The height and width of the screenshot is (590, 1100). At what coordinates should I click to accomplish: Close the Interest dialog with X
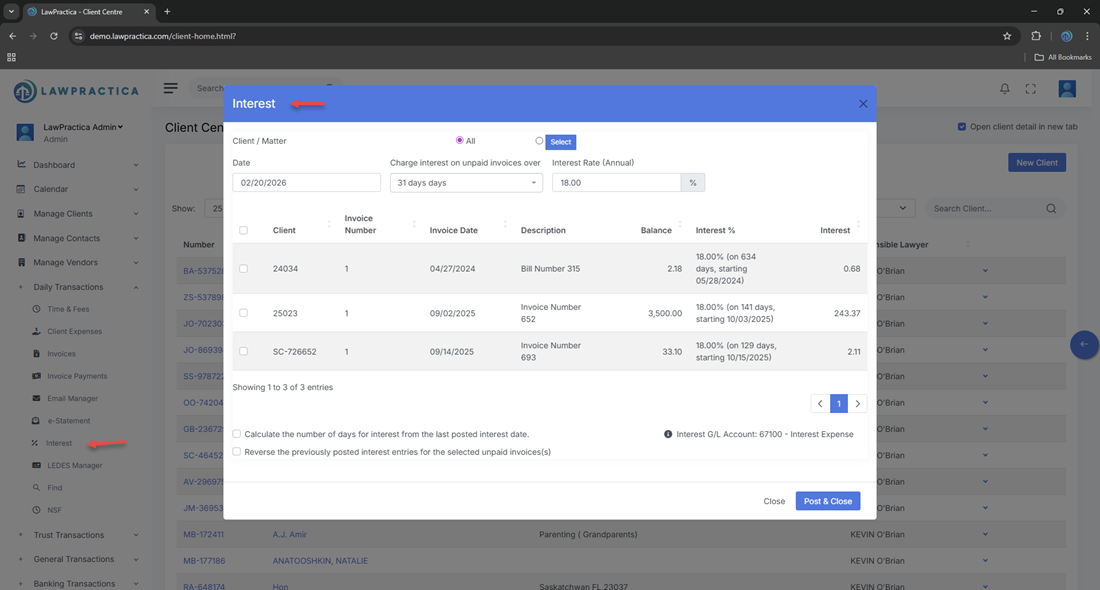pyautogui.click(x=863, y=104)
